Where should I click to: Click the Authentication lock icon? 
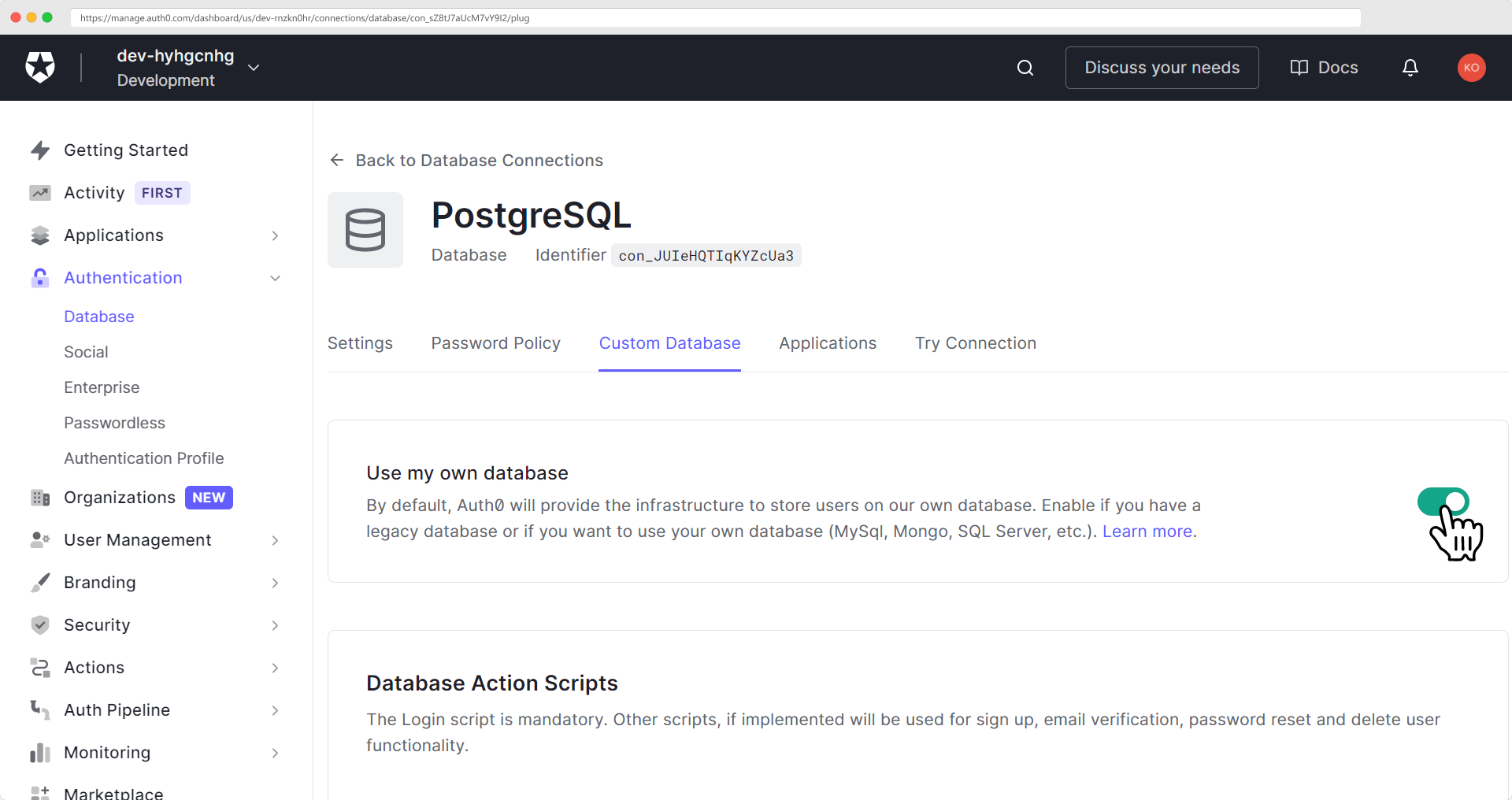(x=40, y=278)
